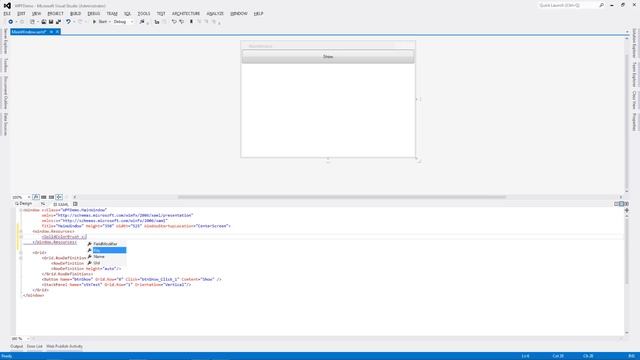Close the MainWindow.xaml document tab
Image resolution: width=640 pixels, height=360 pixels.
click(57, 32)
